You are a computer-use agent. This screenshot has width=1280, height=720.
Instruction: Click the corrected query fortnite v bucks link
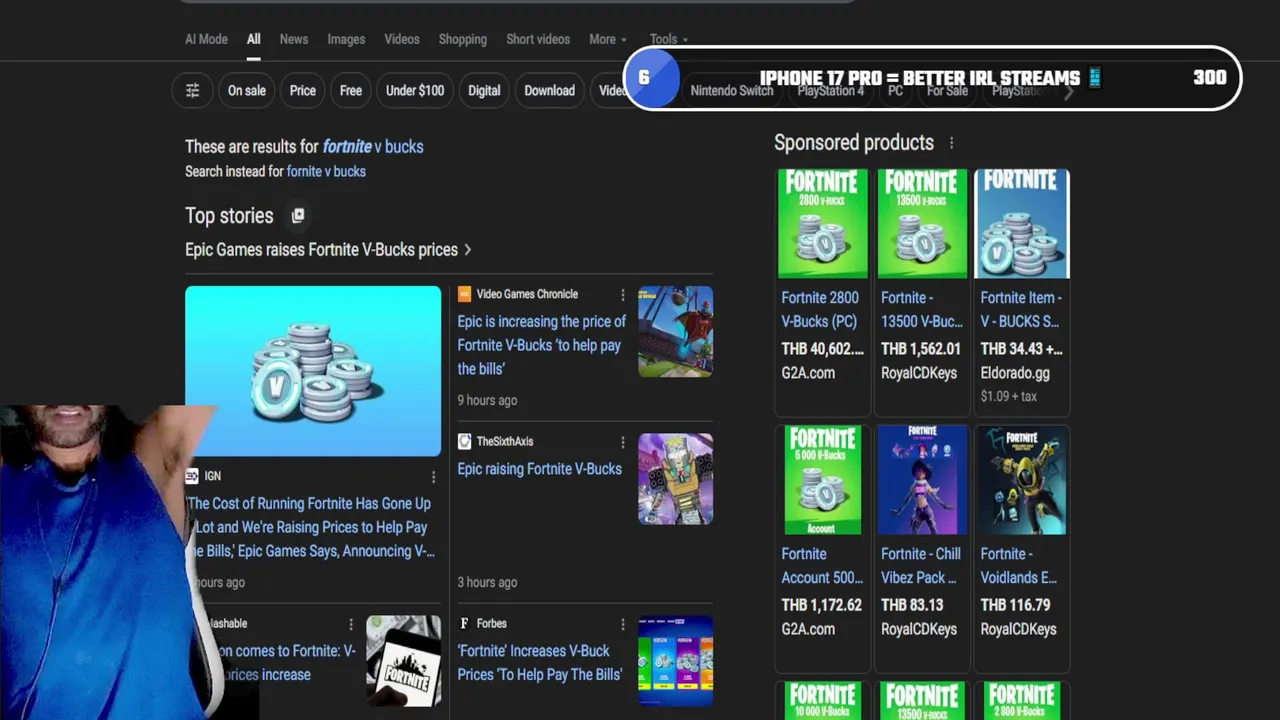(x=373, y=146)
